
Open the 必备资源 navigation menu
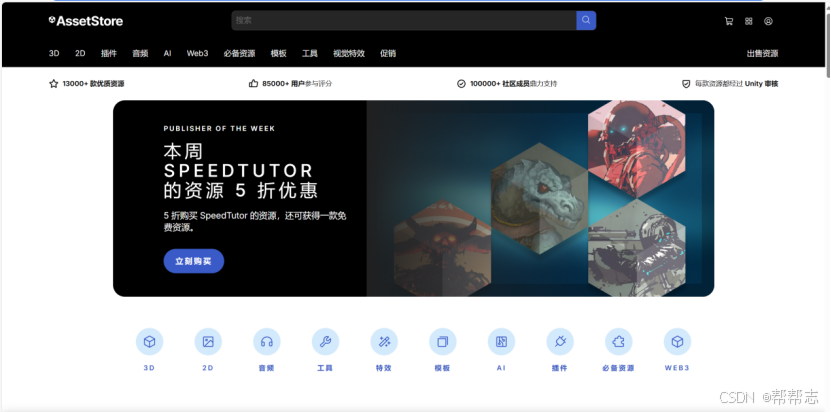click(239, 54)
